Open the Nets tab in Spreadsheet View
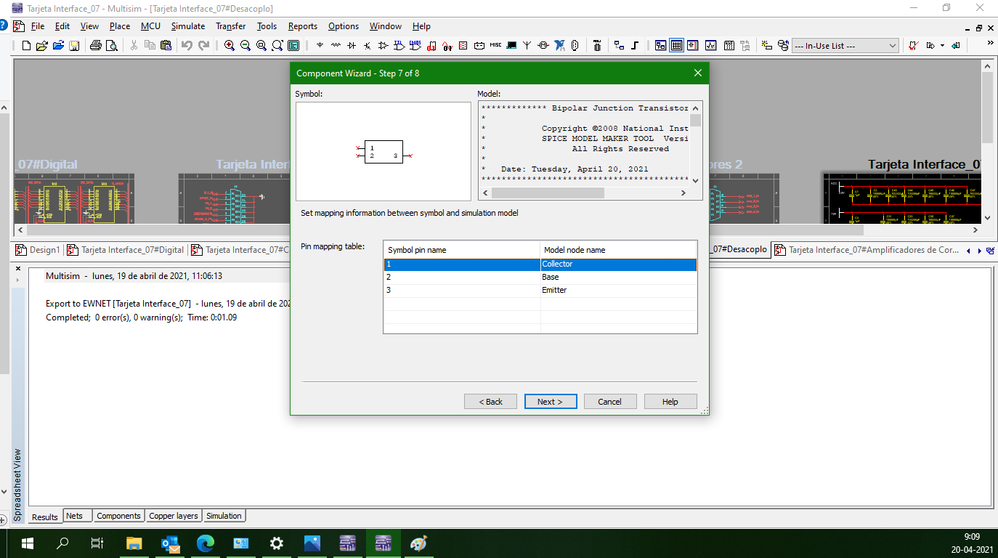998x558 pixels. point(74,516)
